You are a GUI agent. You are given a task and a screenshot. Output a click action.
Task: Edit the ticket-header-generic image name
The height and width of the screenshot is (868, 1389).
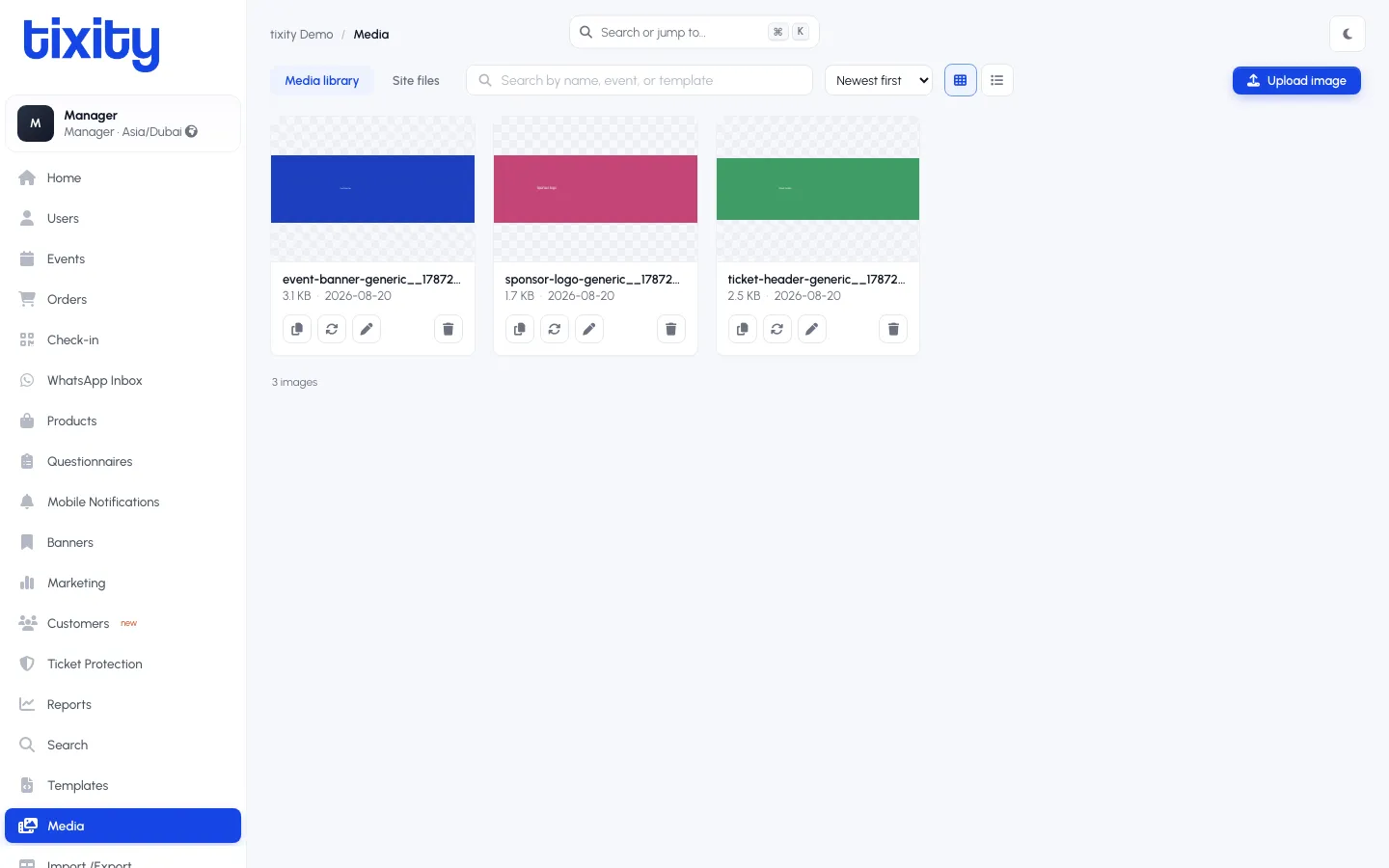point(812,329)
